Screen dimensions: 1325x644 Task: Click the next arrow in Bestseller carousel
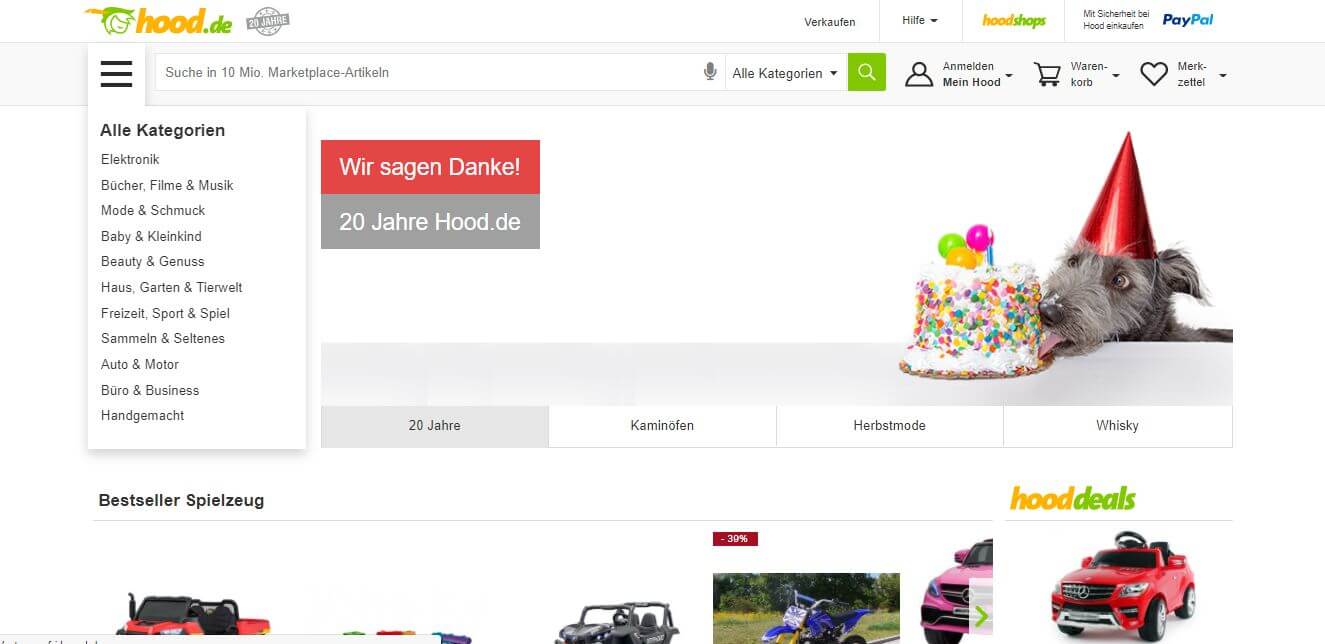click(981, 616)
